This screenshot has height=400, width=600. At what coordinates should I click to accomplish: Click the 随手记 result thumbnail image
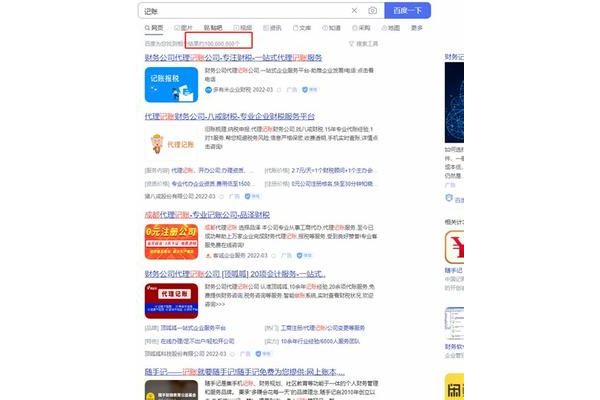tap(171, 390)
